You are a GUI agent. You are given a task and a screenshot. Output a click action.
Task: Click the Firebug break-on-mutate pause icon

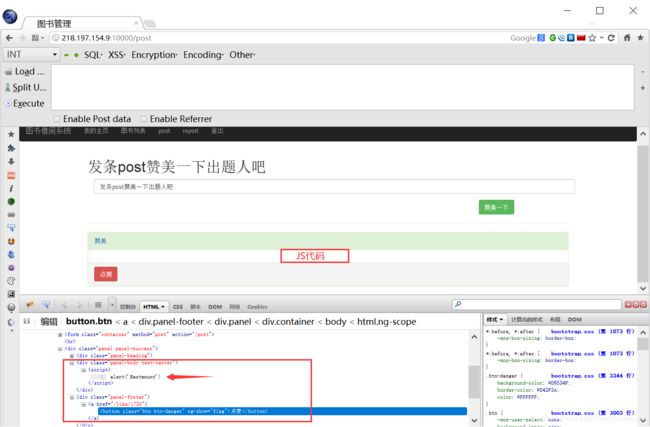(x=27, y=321)
